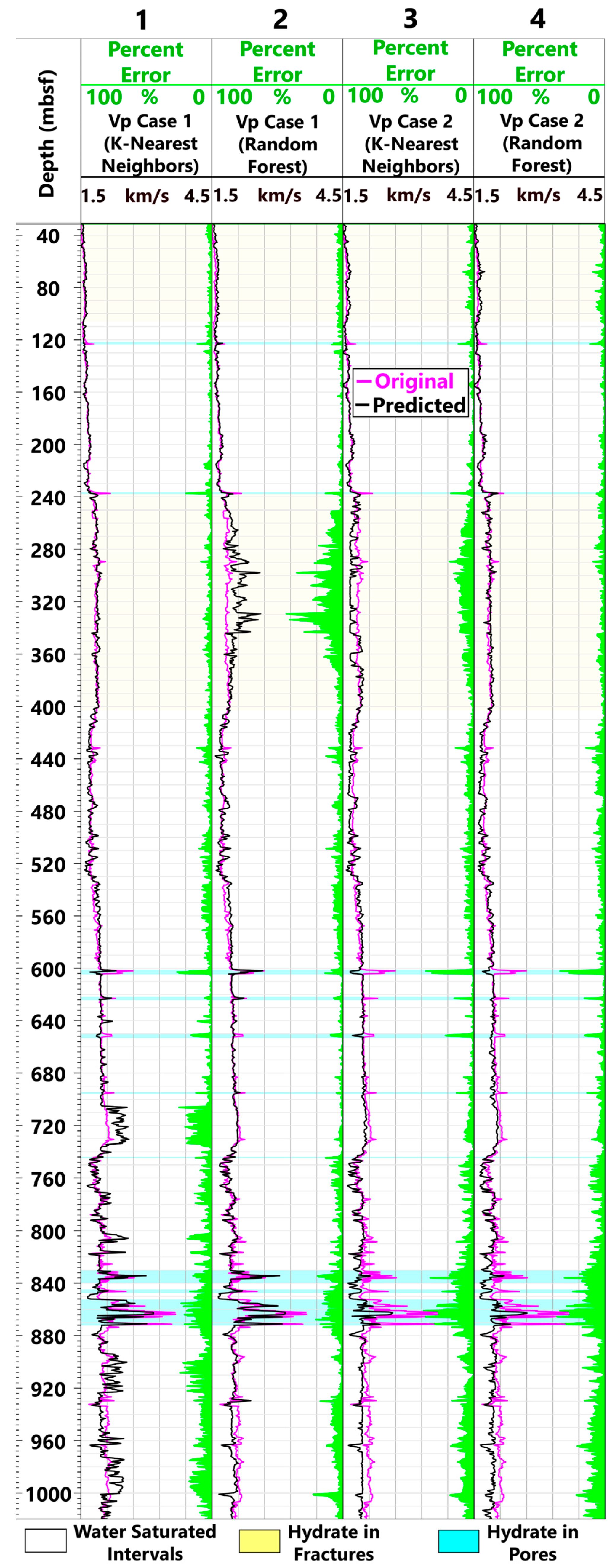The image size is (615, 1568).
Task: Select track number 4 heading
Action: click(x=538, y=19)
